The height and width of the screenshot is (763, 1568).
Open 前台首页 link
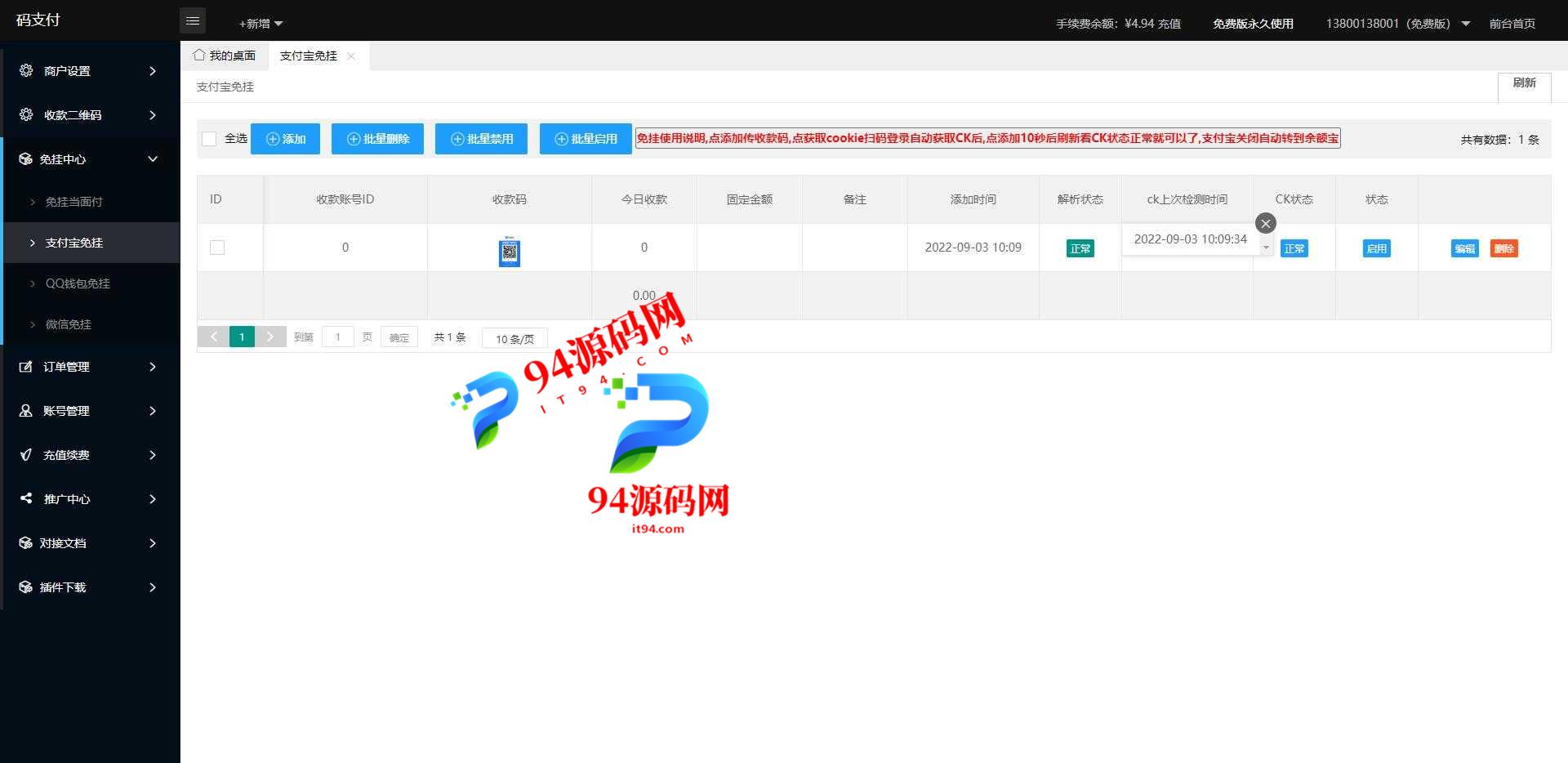(x=1512, y=24)
